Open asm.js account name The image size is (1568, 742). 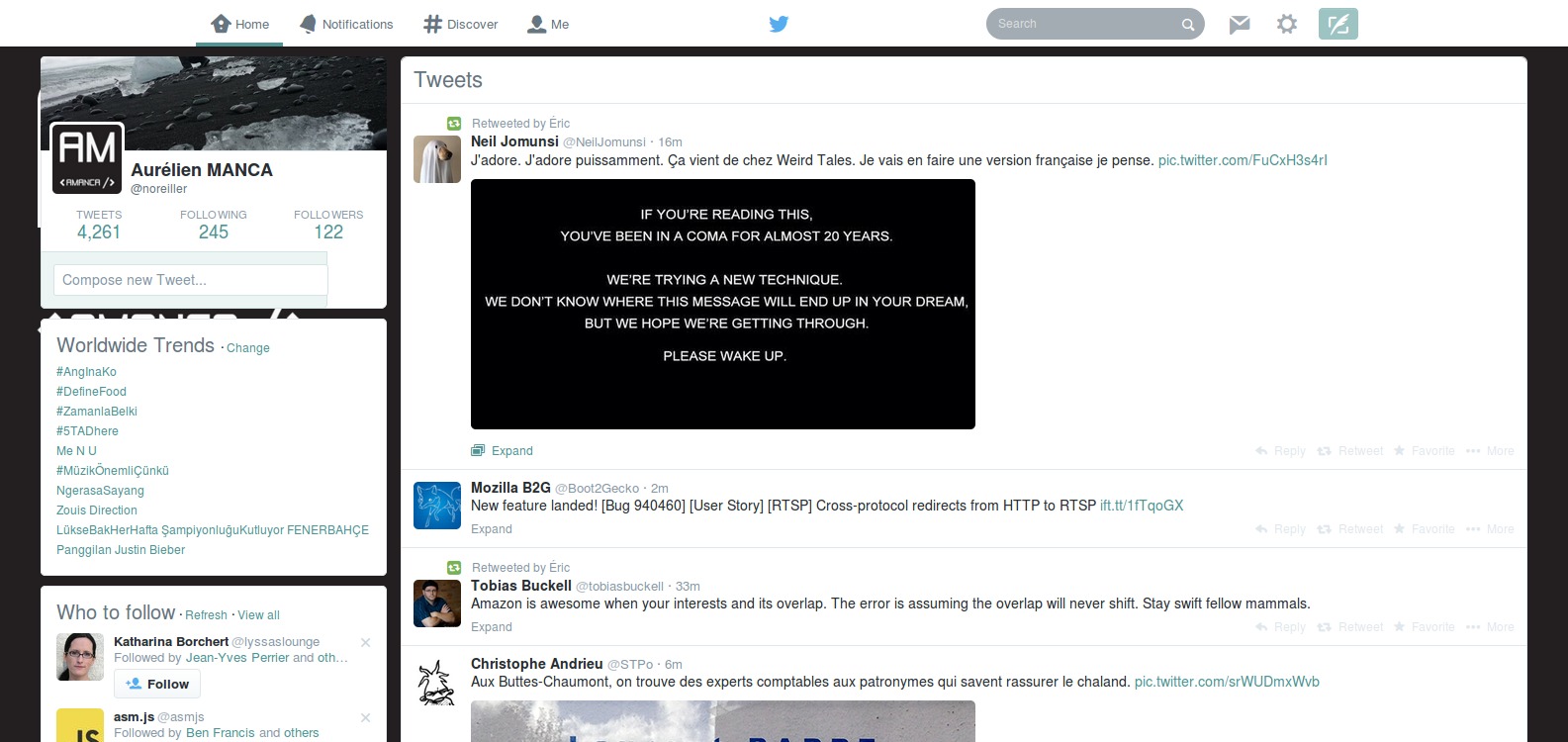(x=134, y=717)
